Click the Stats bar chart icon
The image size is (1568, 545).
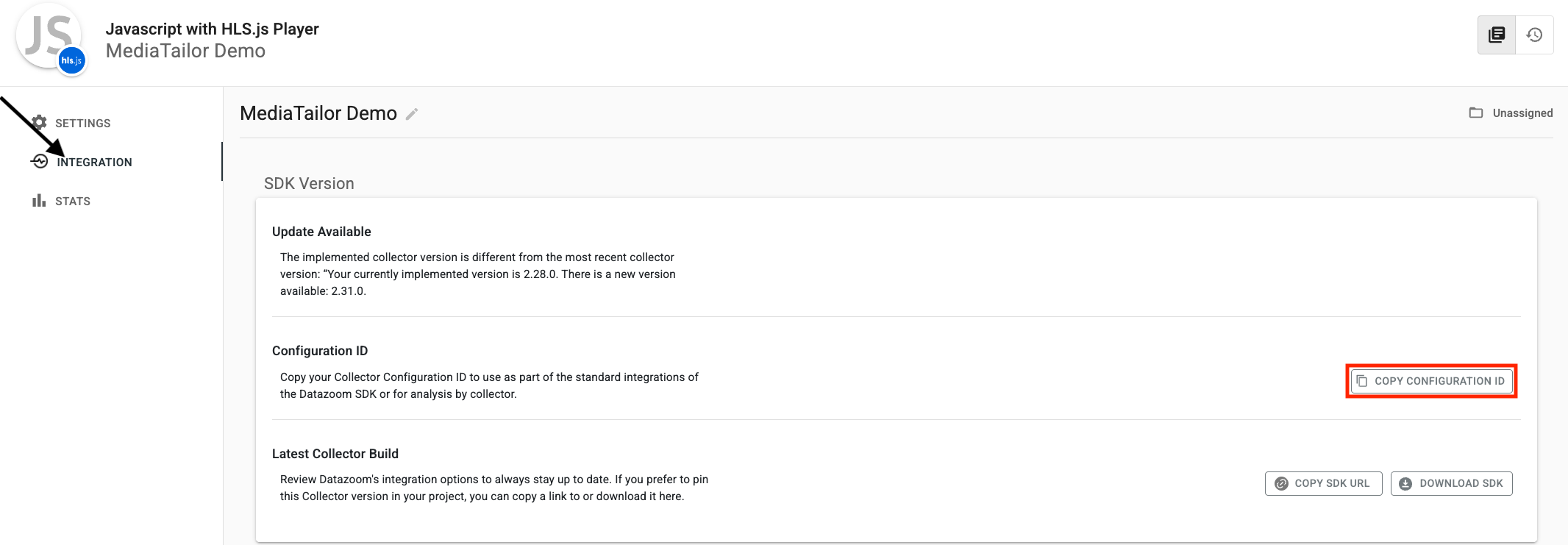coord(39,201)
